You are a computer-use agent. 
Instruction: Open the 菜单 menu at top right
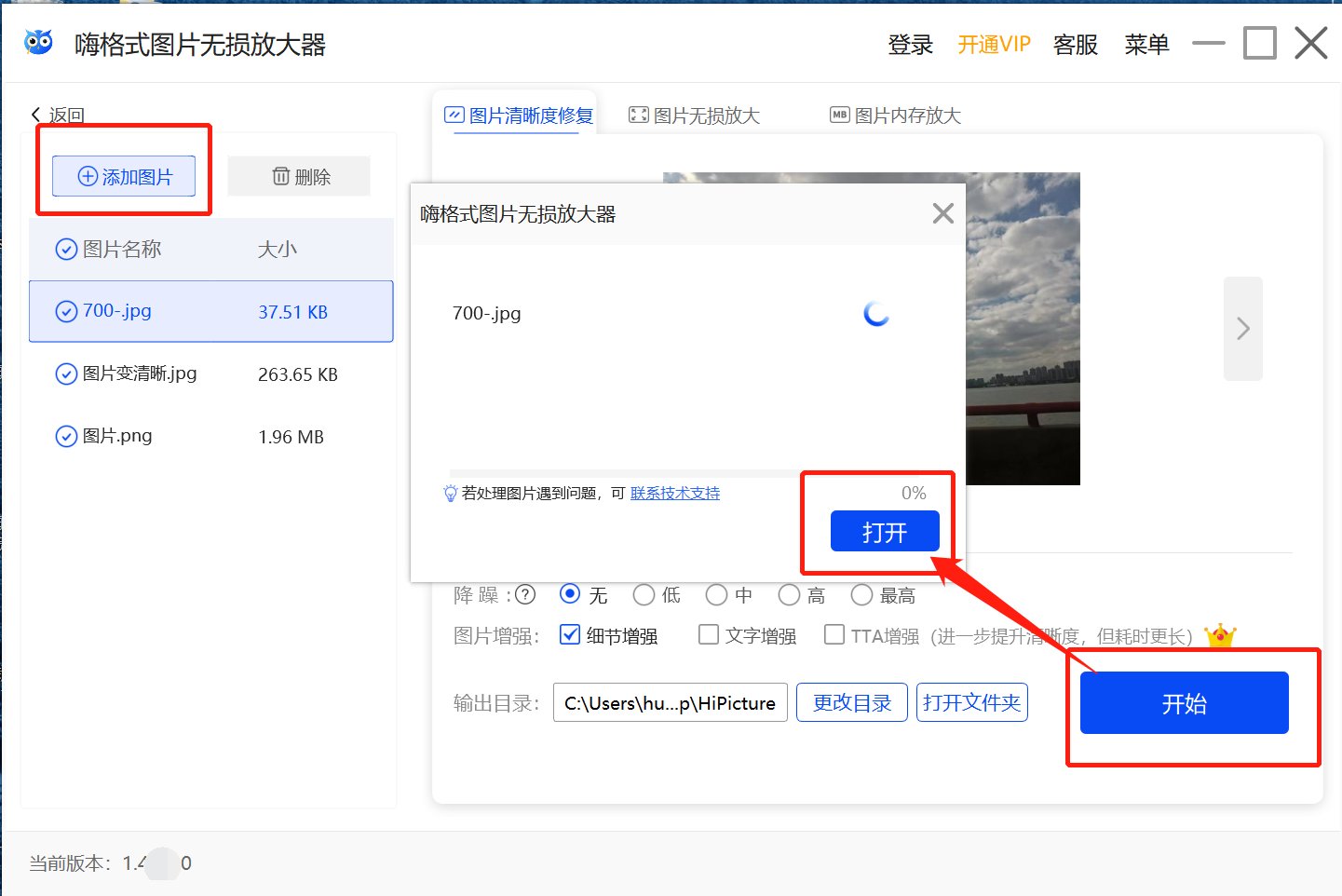(1146, 45)
